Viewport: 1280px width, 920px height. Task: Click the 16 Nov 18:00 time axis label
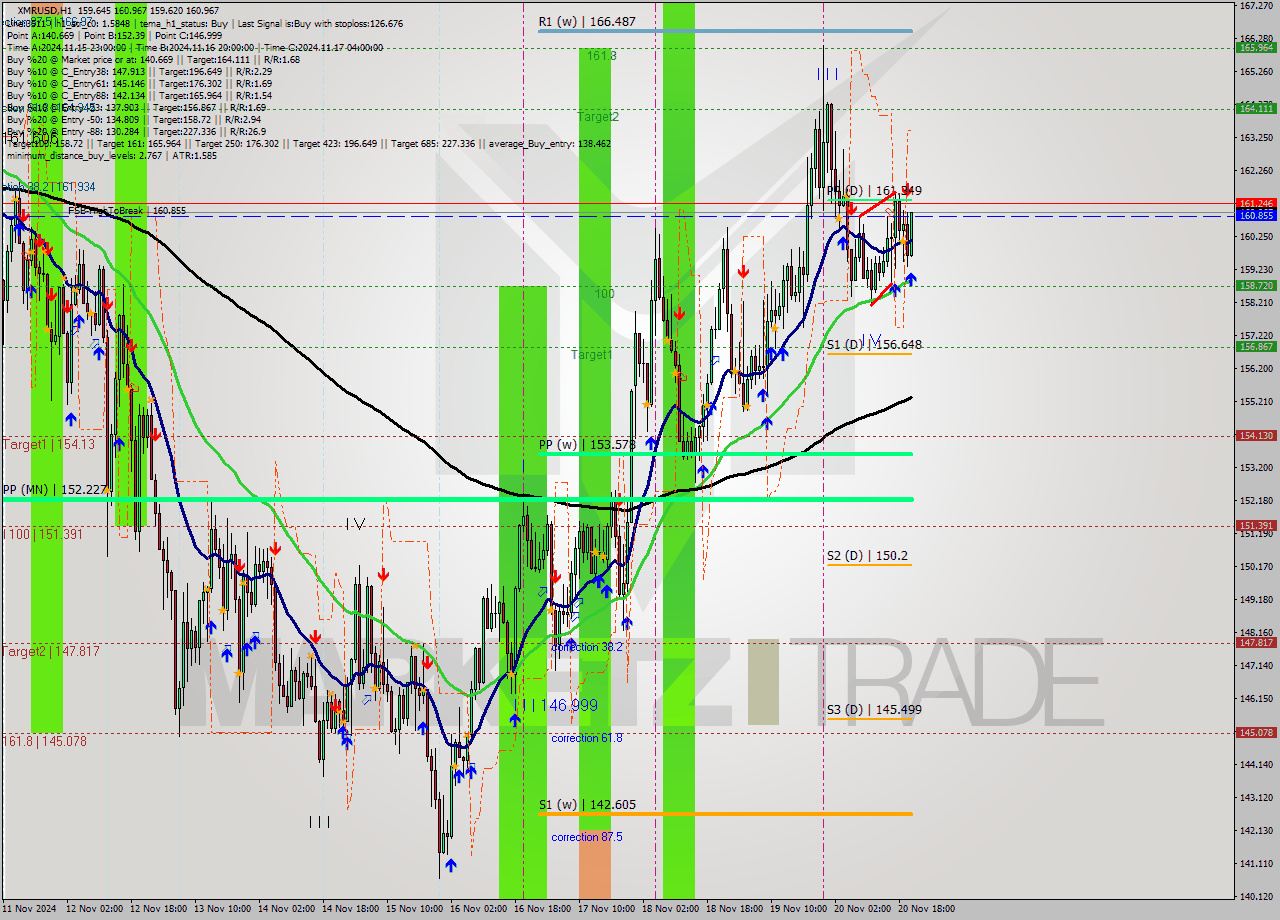coord(541,909)
